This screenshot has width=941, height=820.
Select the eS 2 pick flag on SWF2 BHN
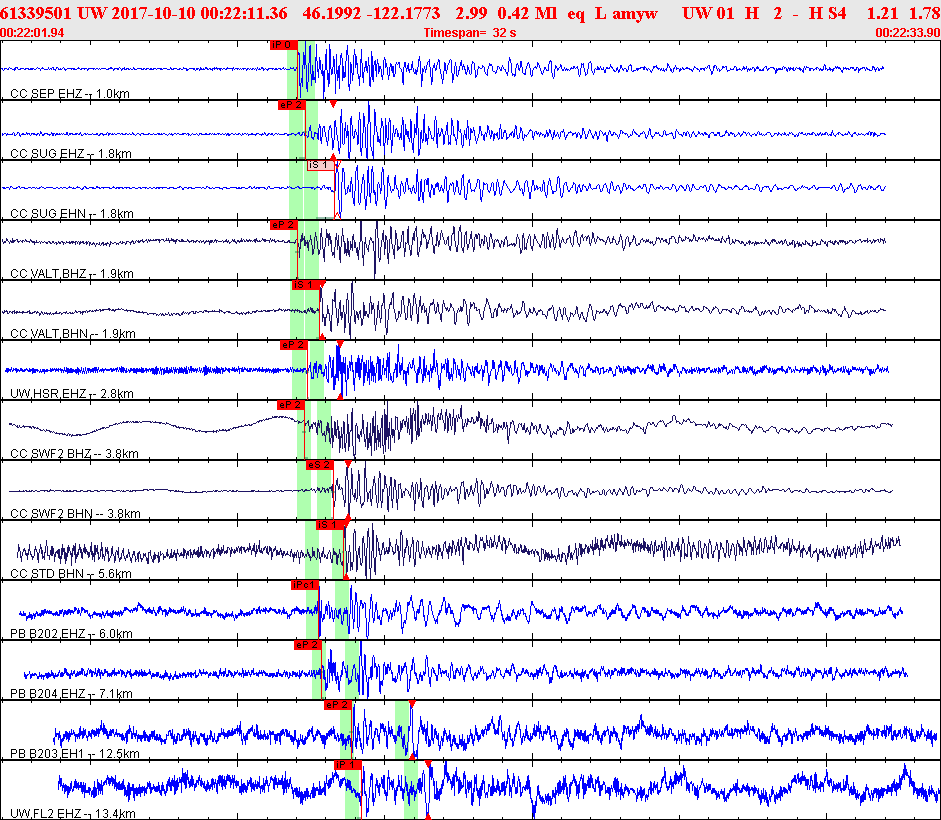[x=319, y=465]
